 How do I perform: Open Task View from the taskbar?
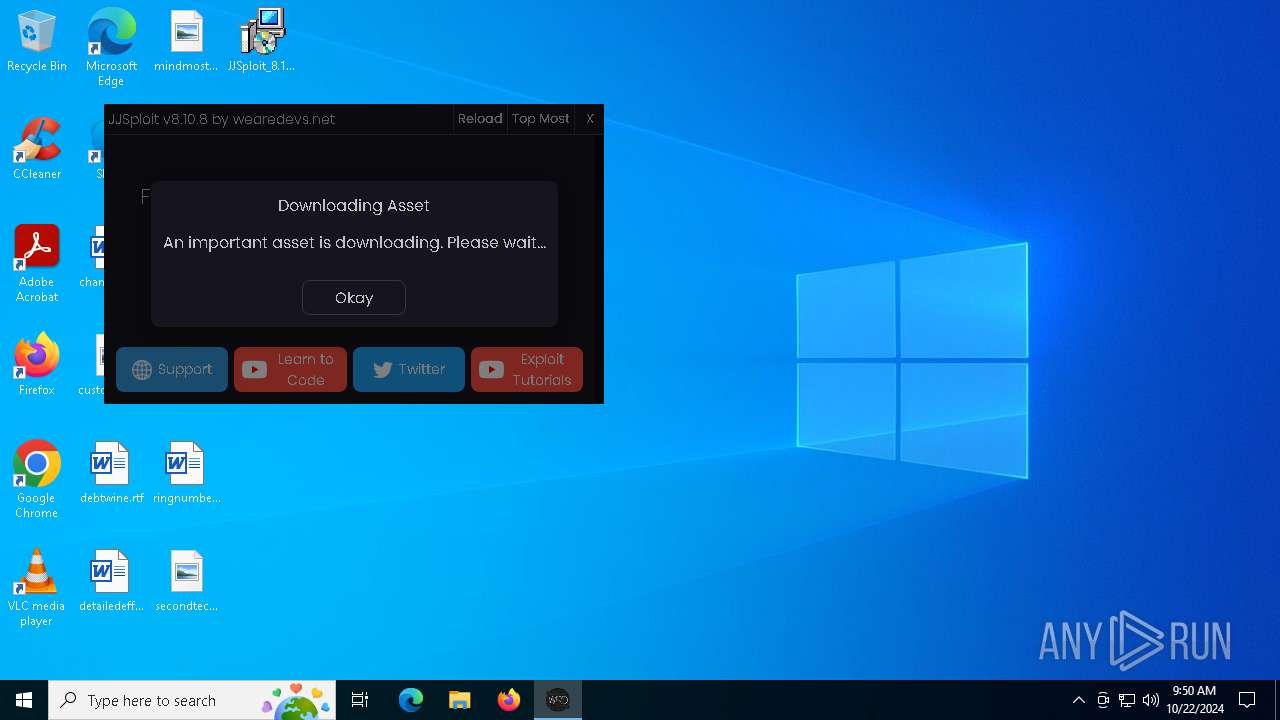[x=361, y=700]
